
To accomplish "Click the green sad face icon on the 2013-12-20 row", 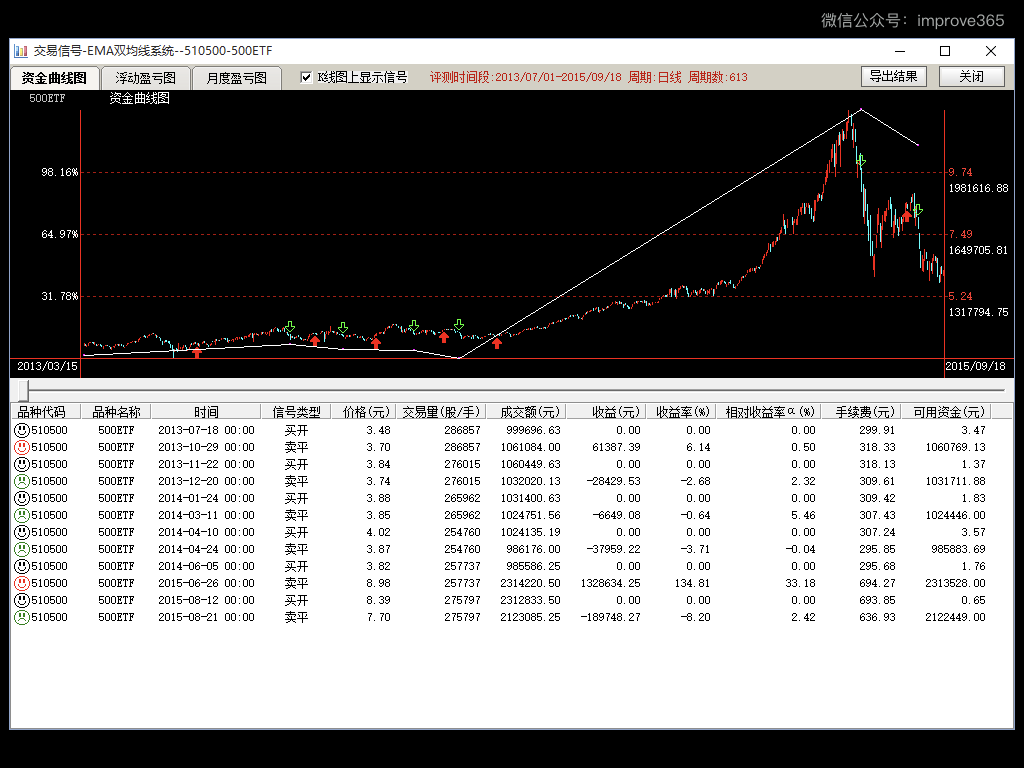I will pos(21,481).
